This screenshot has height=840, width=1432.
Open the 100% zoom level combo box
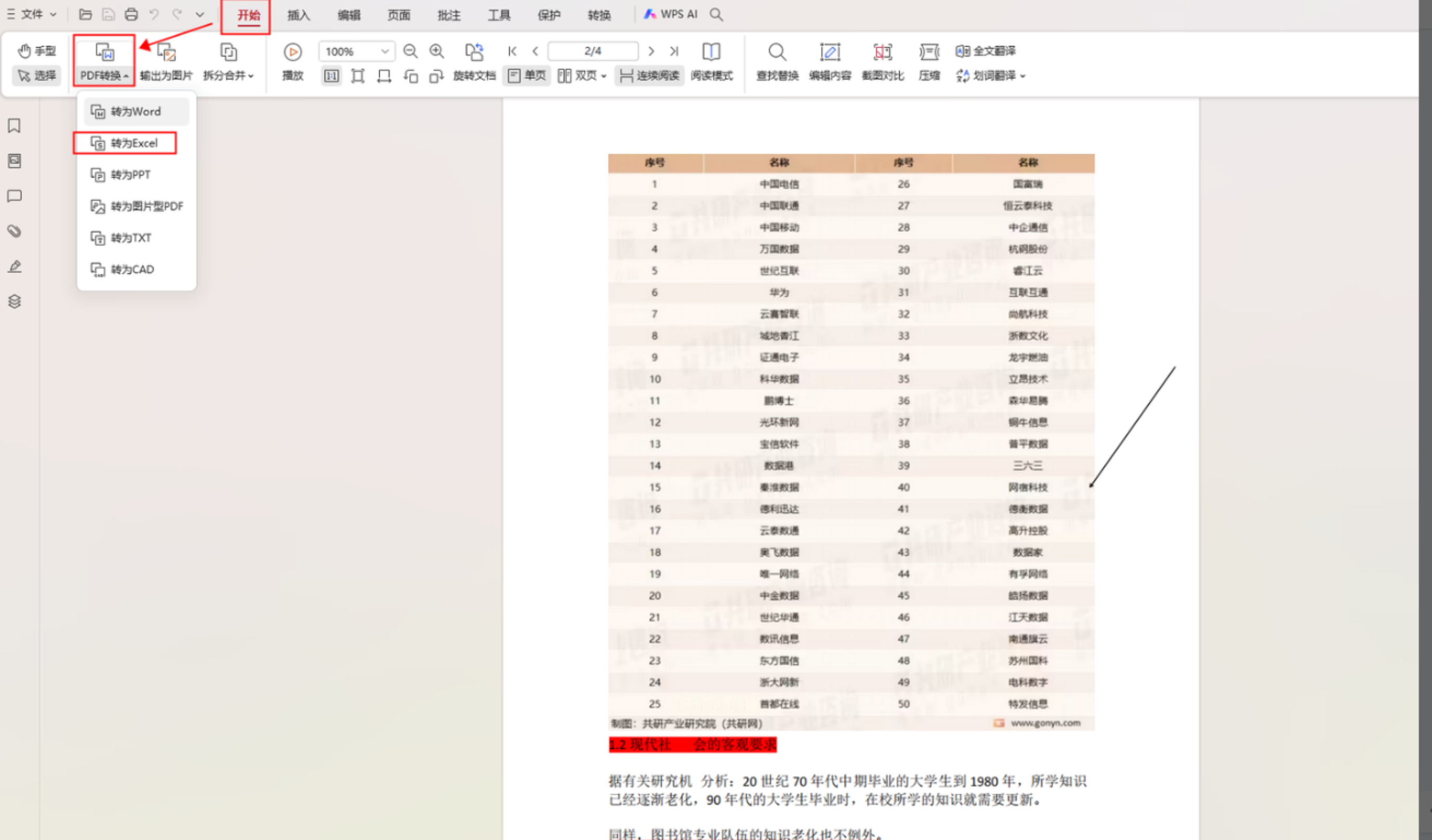pos(356,51)
